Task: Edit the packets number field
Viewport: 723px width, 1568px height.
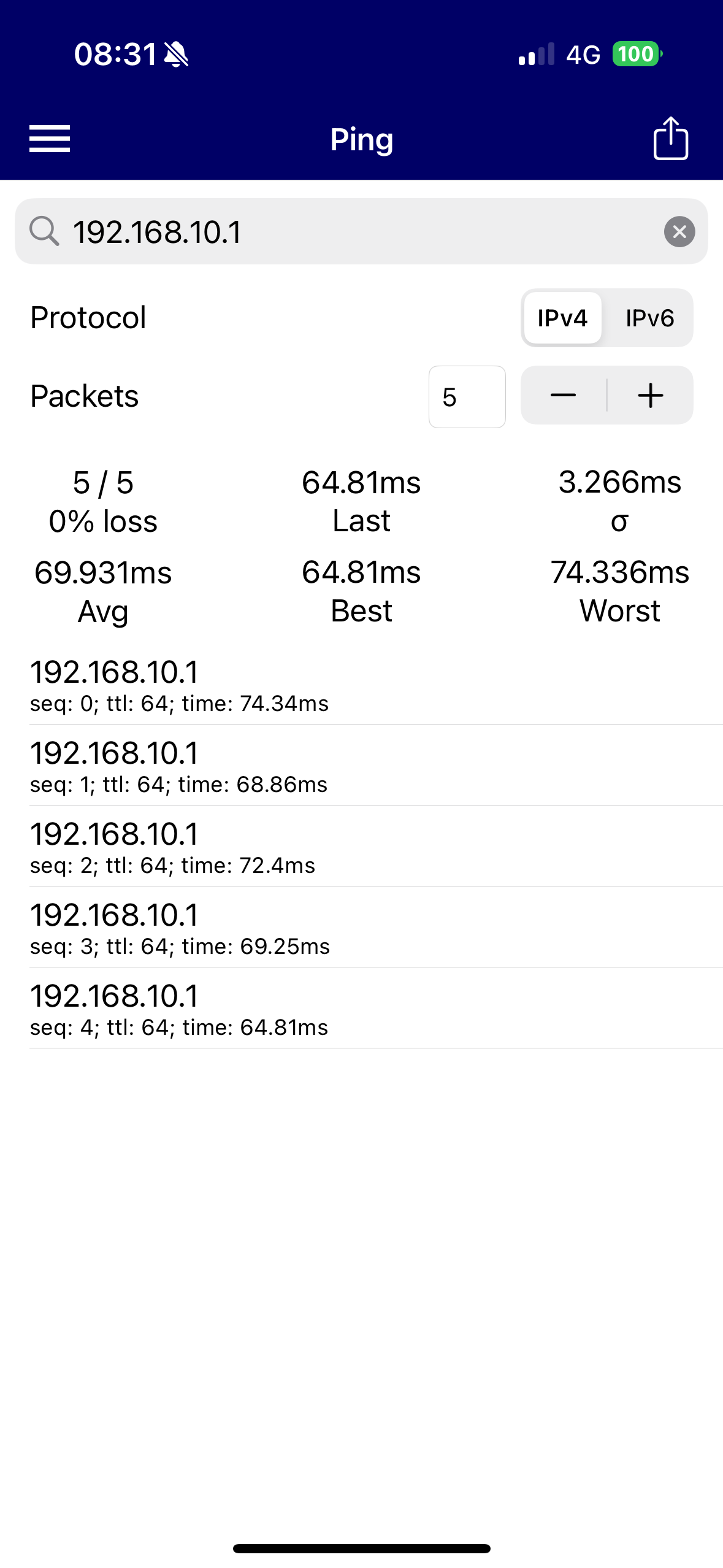Action: [467, 397]
